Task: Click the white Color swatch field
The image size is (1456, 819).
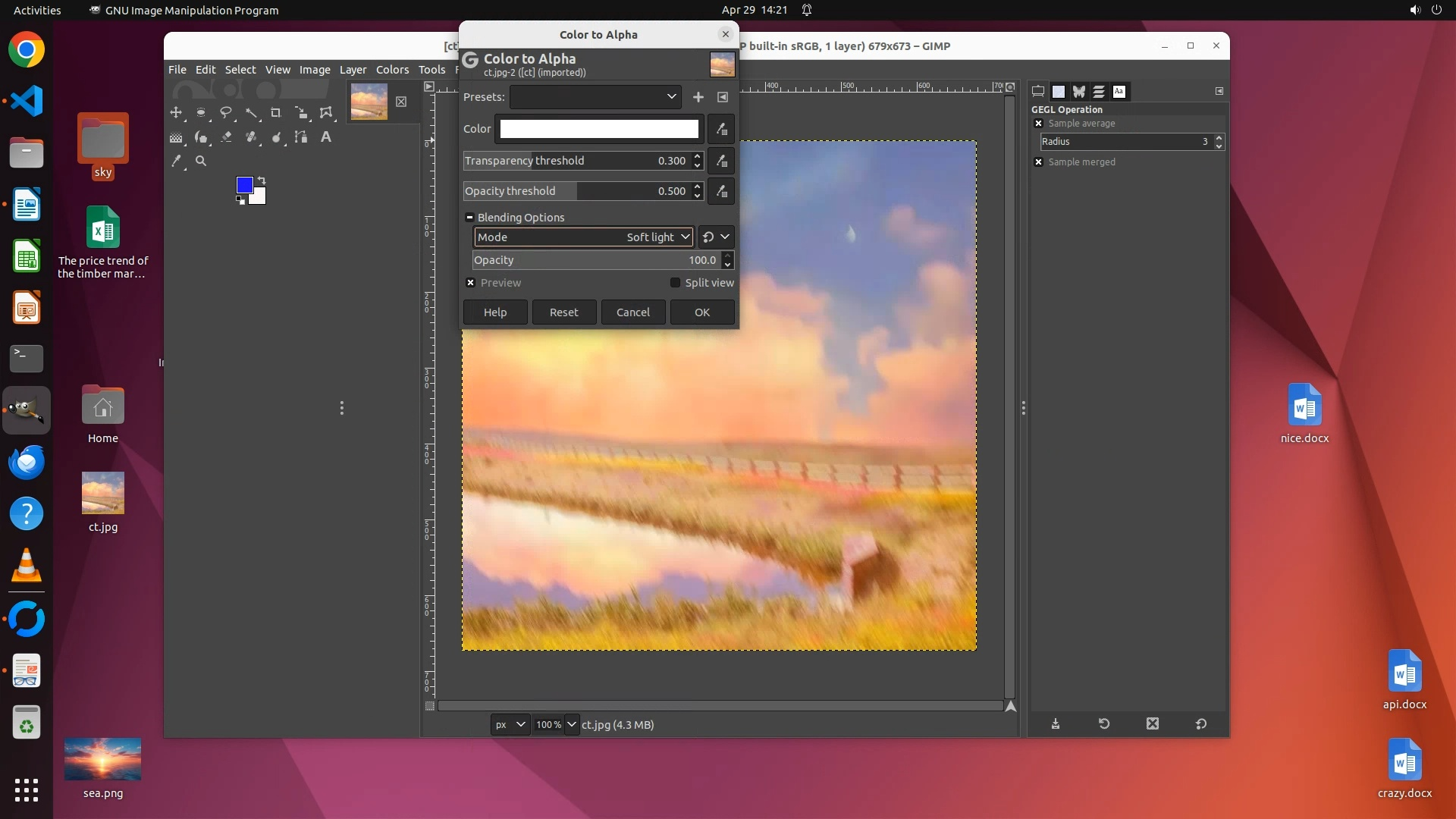Action: [x=599, y=129]
